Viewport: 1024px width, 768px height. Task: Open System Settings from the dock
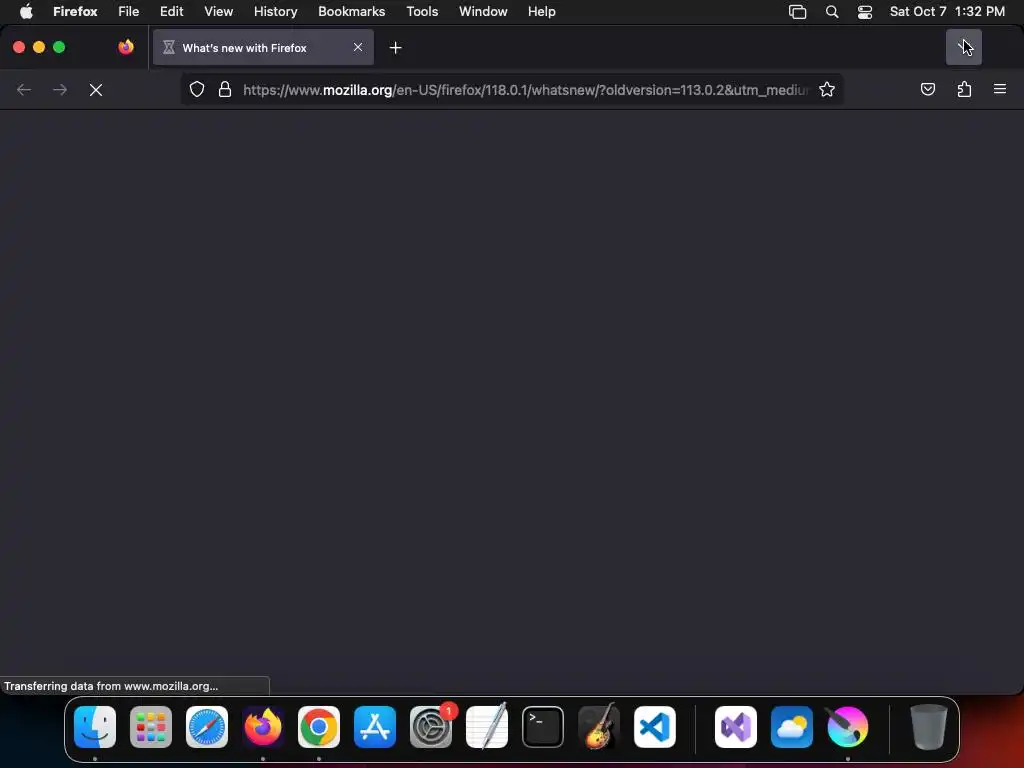(x=431, y=727)
